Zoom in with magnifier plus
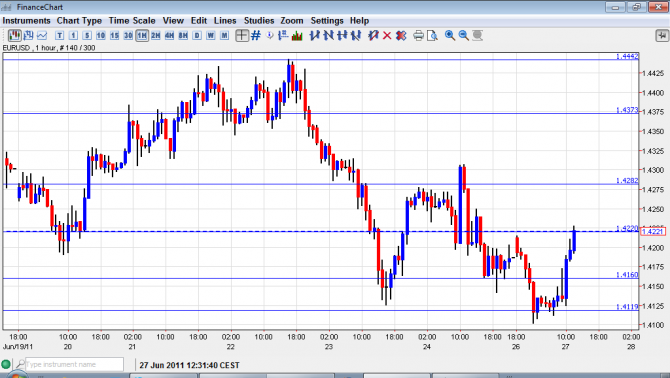 (450, 35)
